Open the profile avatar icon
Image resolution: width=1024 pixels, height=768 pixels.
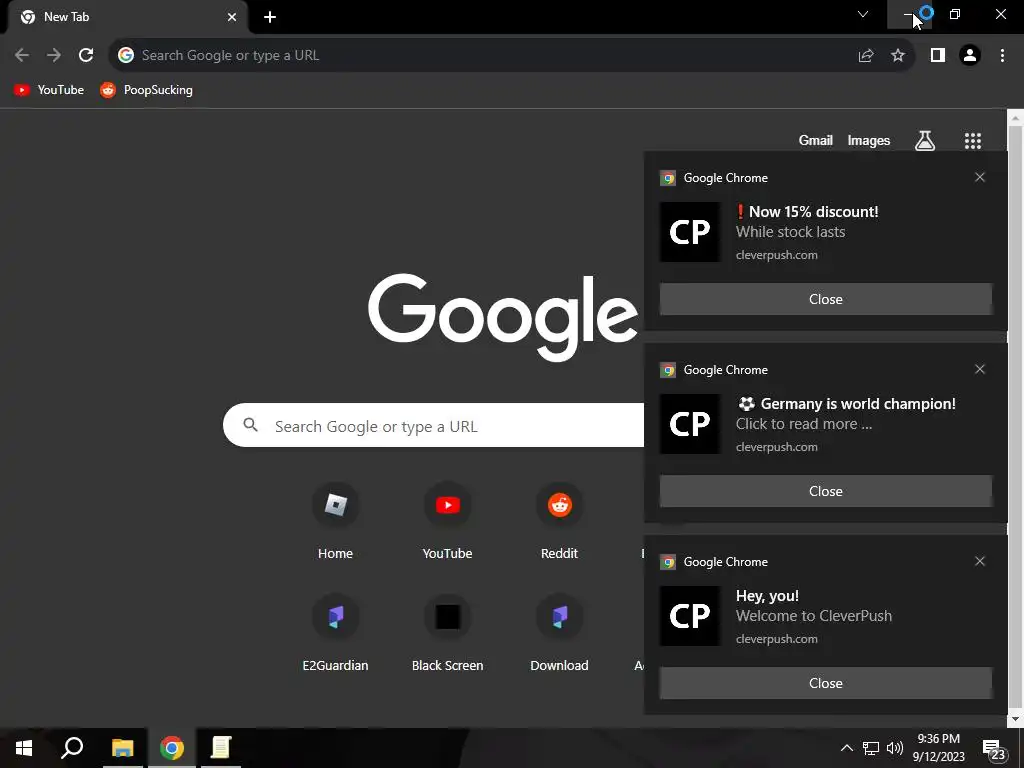click(x=970, y=56)
